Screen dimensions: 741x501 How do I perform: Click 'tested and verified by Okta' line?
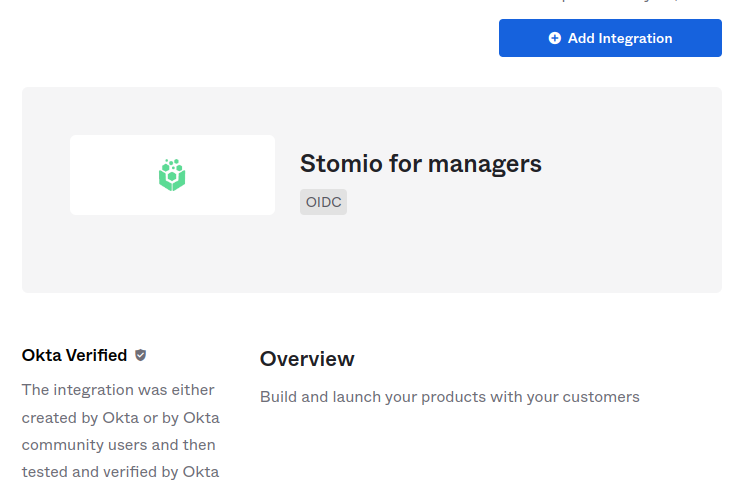coord(121,472)
